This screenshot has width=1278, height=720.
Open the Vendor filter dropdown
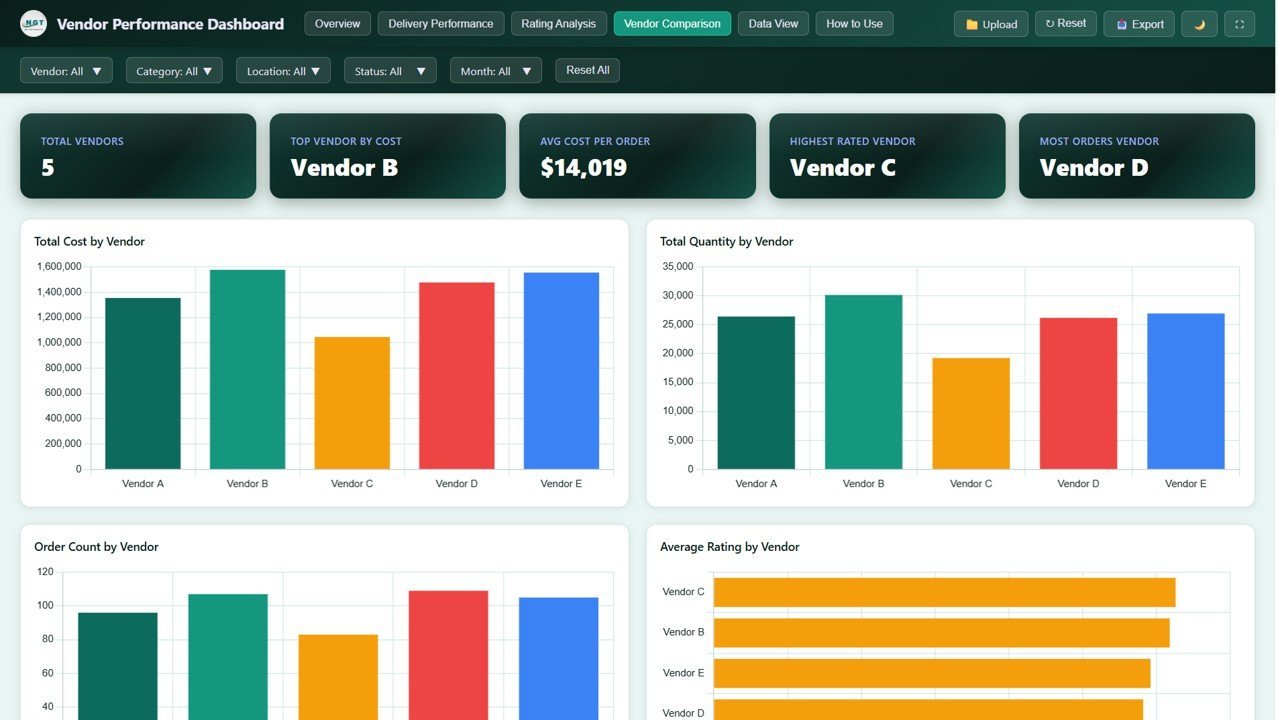(66, 70)
